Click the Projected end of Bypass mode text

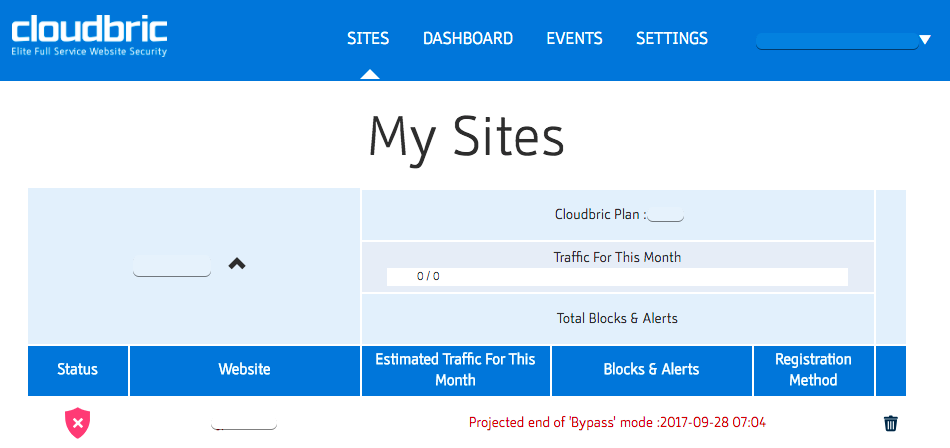click(617, 422)
